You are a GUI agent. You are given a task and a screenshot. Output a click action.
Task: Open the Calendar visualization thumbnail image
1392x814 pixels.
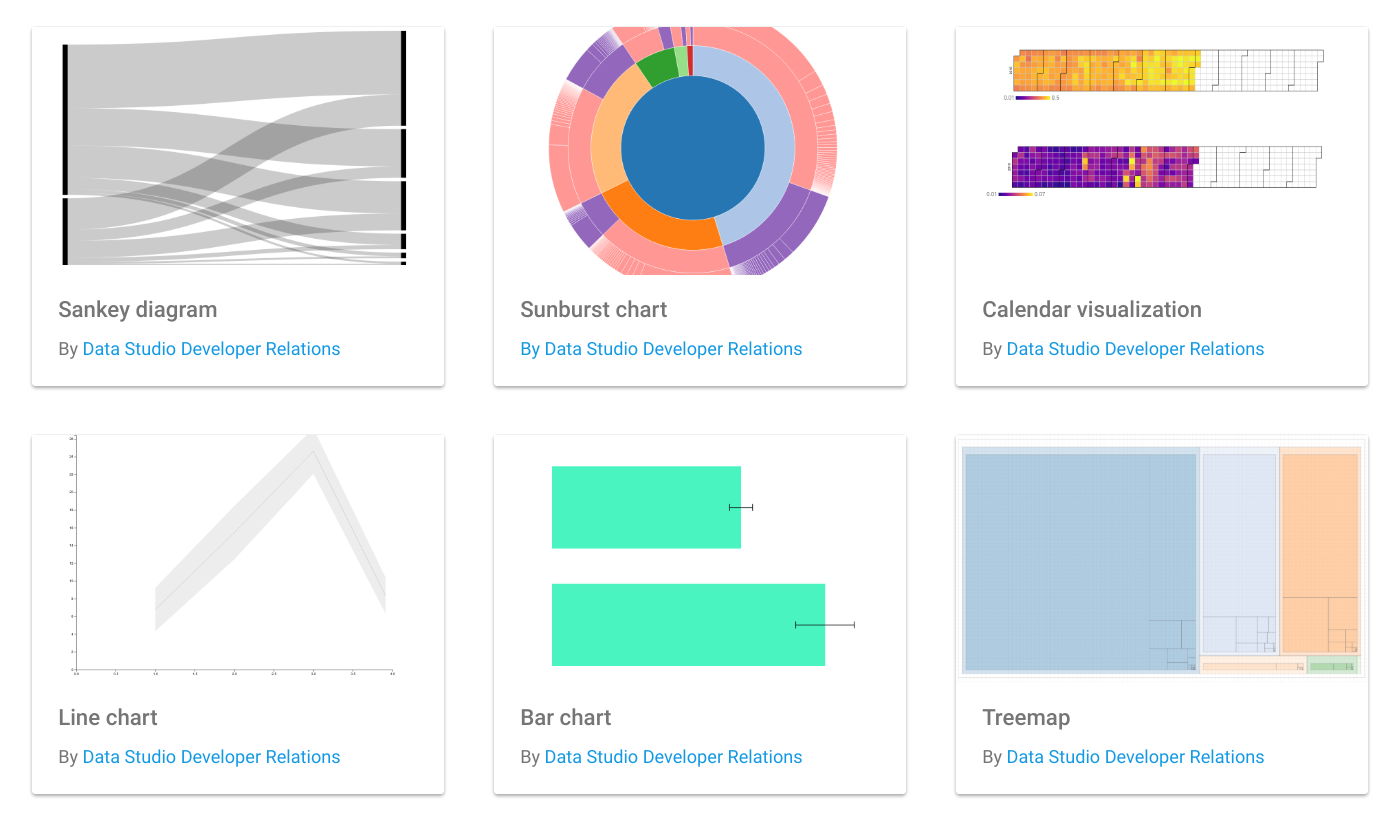1162,151
